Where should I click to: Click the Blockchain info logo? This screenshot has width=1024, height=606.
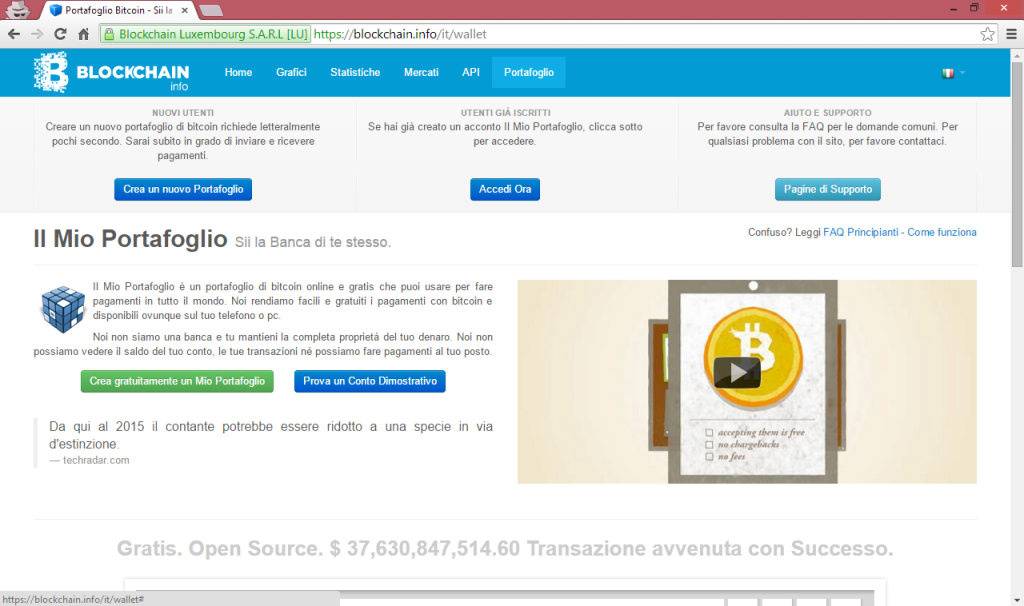click(111, 72)
